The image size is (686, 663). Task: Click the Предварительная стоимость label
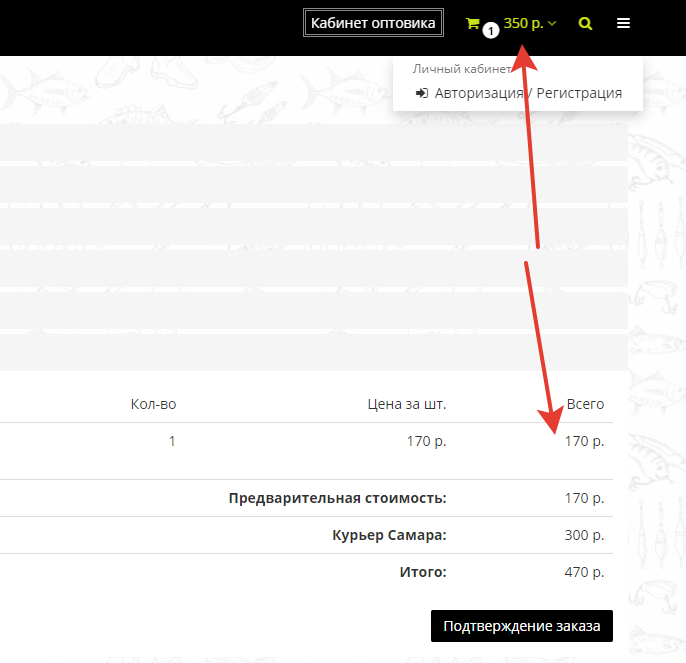coord(337,498)
